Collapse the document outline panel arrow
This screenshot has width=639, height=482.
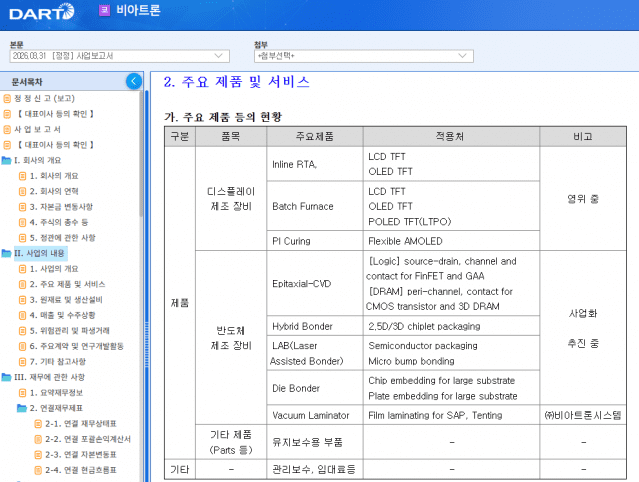[x=134, y=81]
